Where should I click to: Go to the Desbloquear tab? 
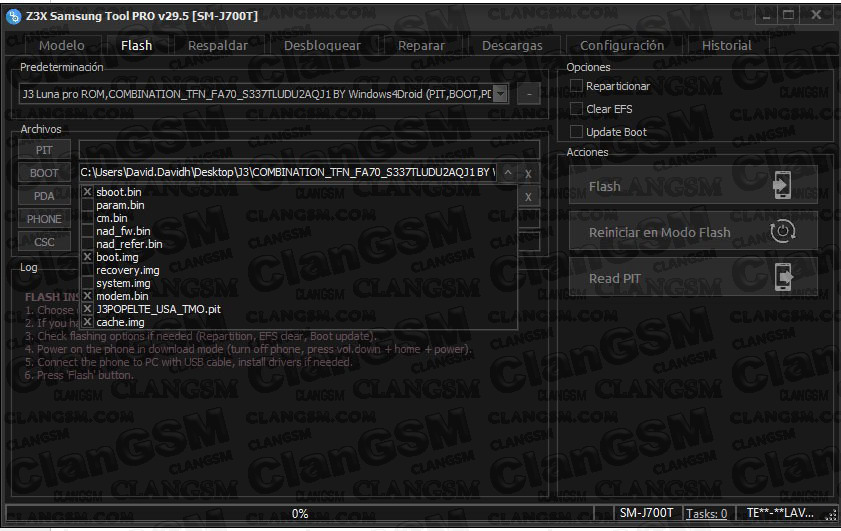(322, 46)
